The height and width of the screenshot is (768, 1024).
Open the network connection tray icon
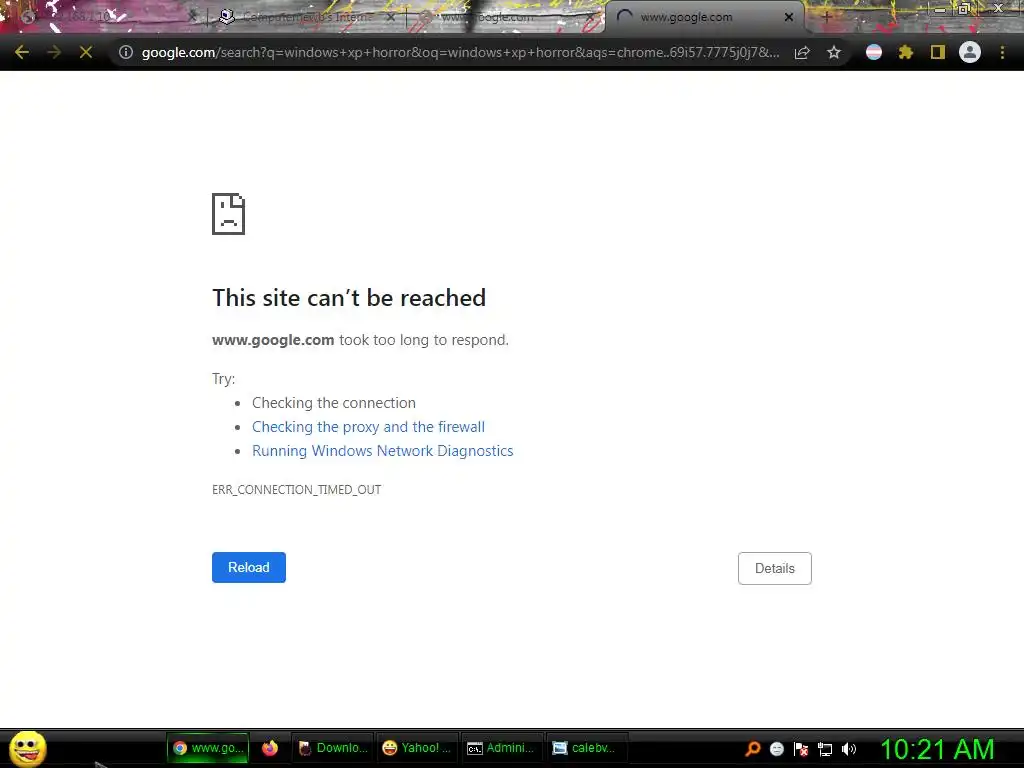click(825, 749)
